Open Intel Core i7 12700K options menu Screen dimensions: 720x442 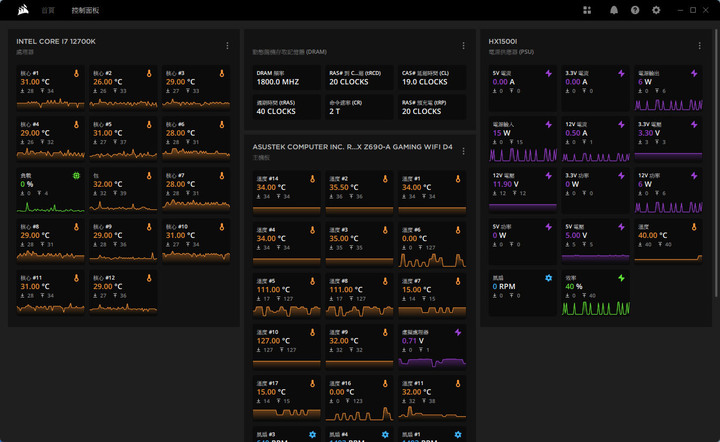pos(227,46)
